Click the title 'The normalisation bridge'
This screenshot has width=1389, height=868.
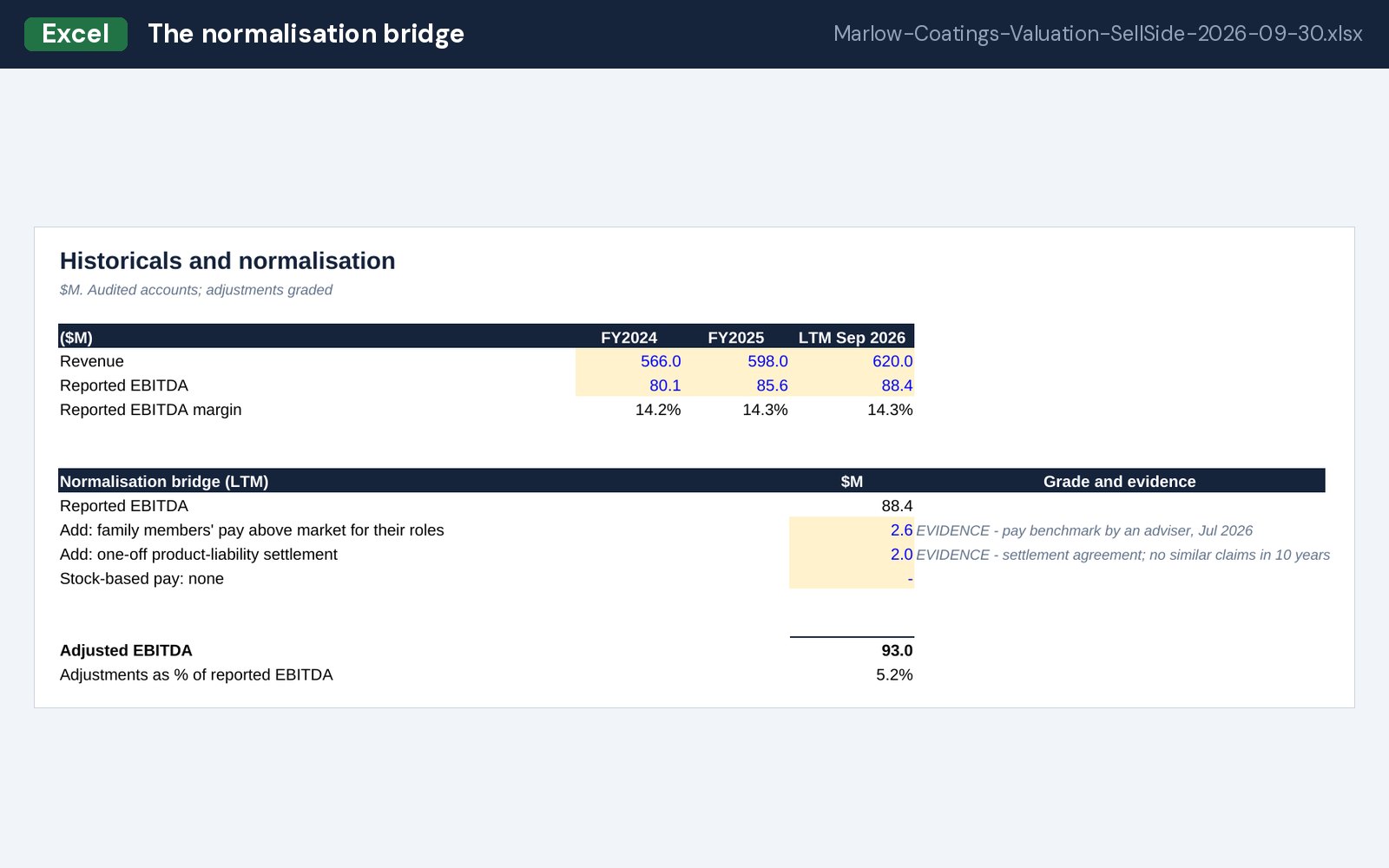point(306,34)
